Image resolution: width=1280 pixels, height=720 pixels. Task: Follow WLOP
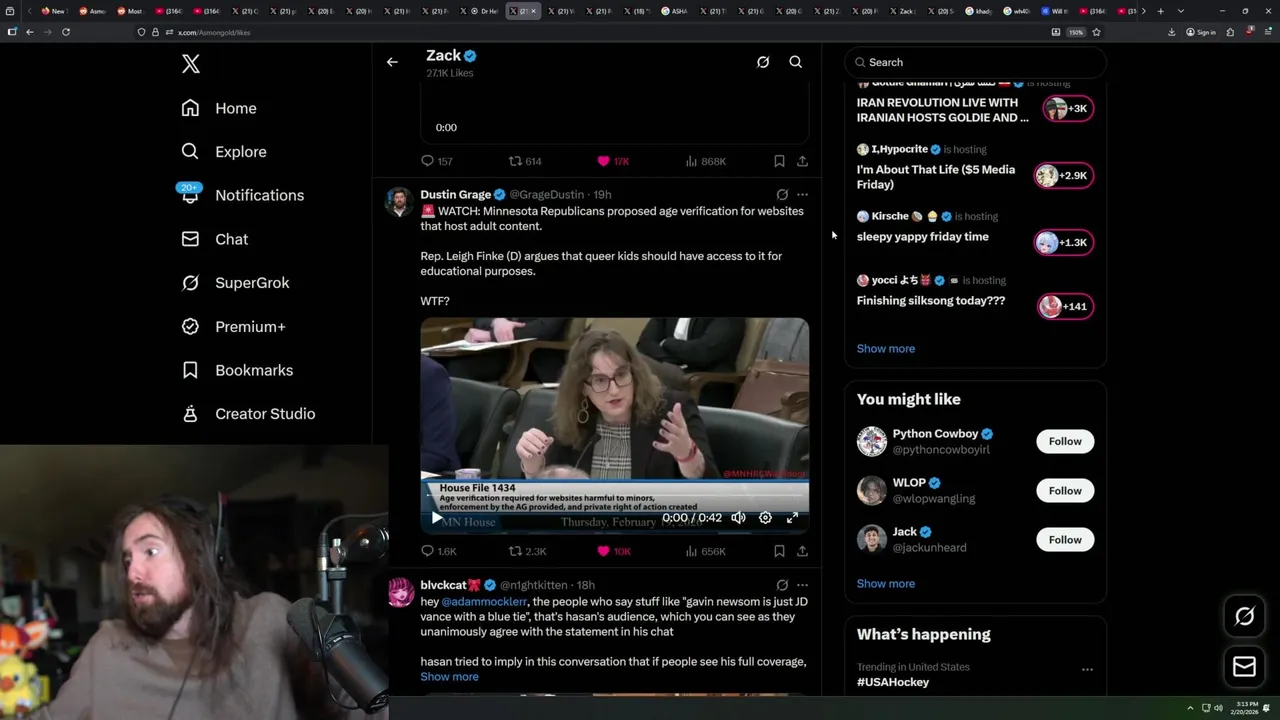[x=1065, y=491]
